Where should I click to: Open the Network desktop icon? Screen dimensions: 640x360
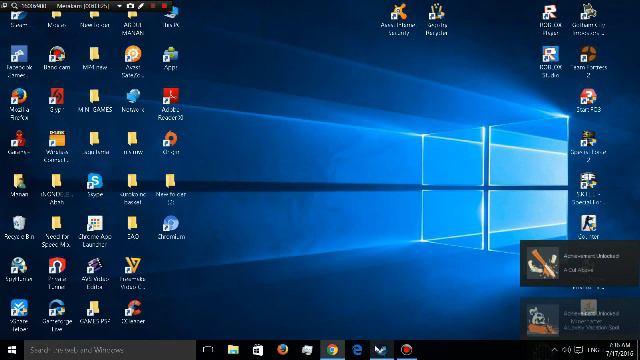(x=133, y=100)
